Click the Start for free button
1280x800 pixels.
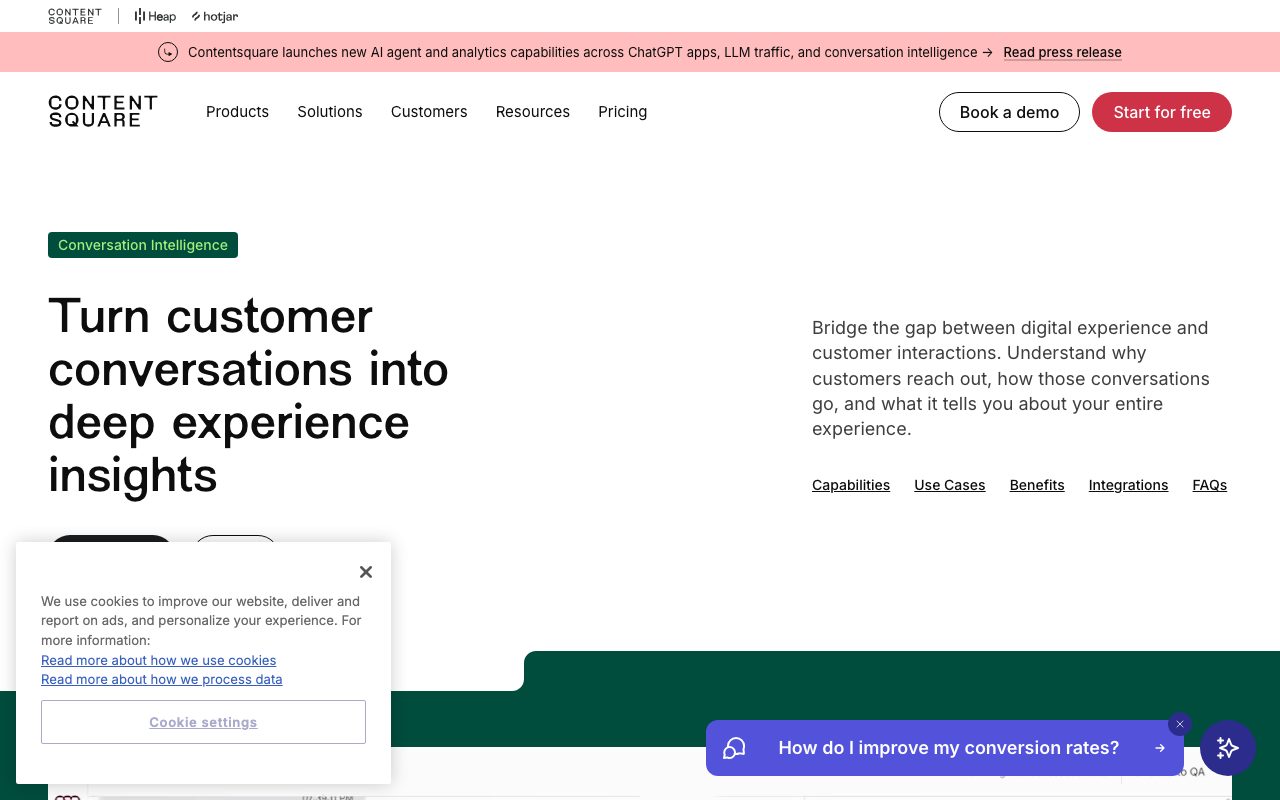(1162, 112)
